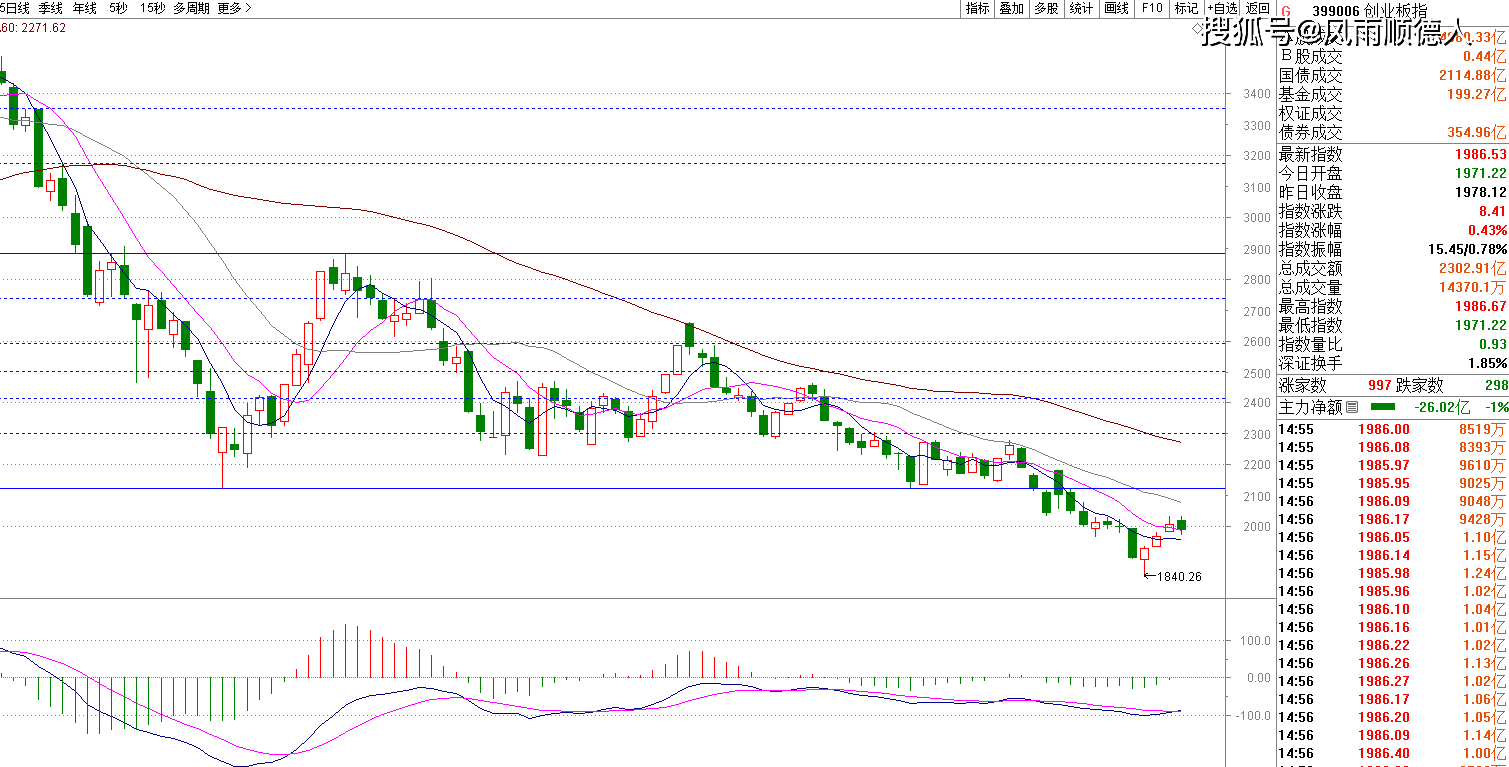Screen dimensions: 1509x767
Task: Open the 多股 multi-stock view
Action: coord(1046,8)
